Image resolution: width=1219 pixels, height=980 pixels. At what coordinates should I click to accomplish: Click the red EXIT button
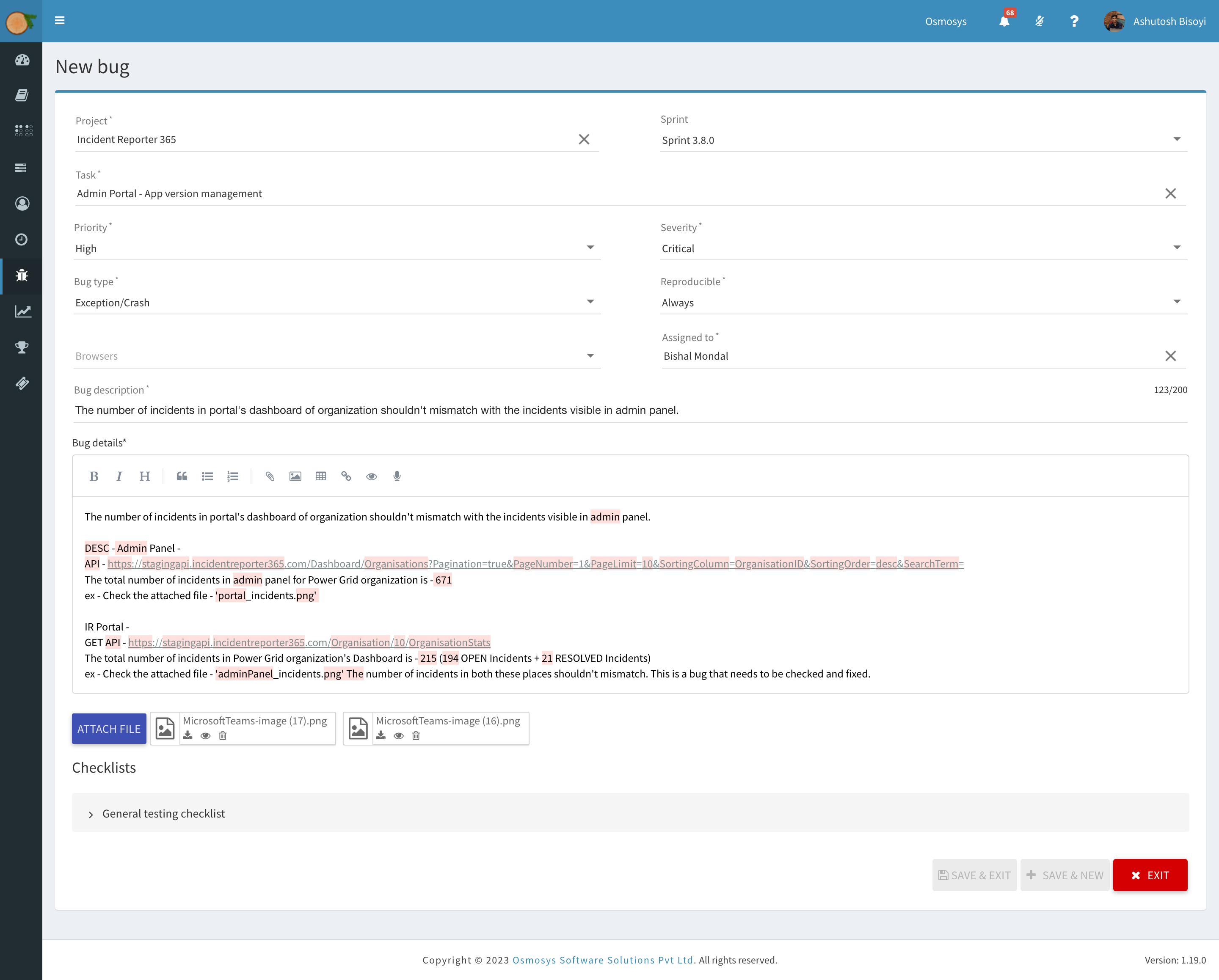[1150, 875]
